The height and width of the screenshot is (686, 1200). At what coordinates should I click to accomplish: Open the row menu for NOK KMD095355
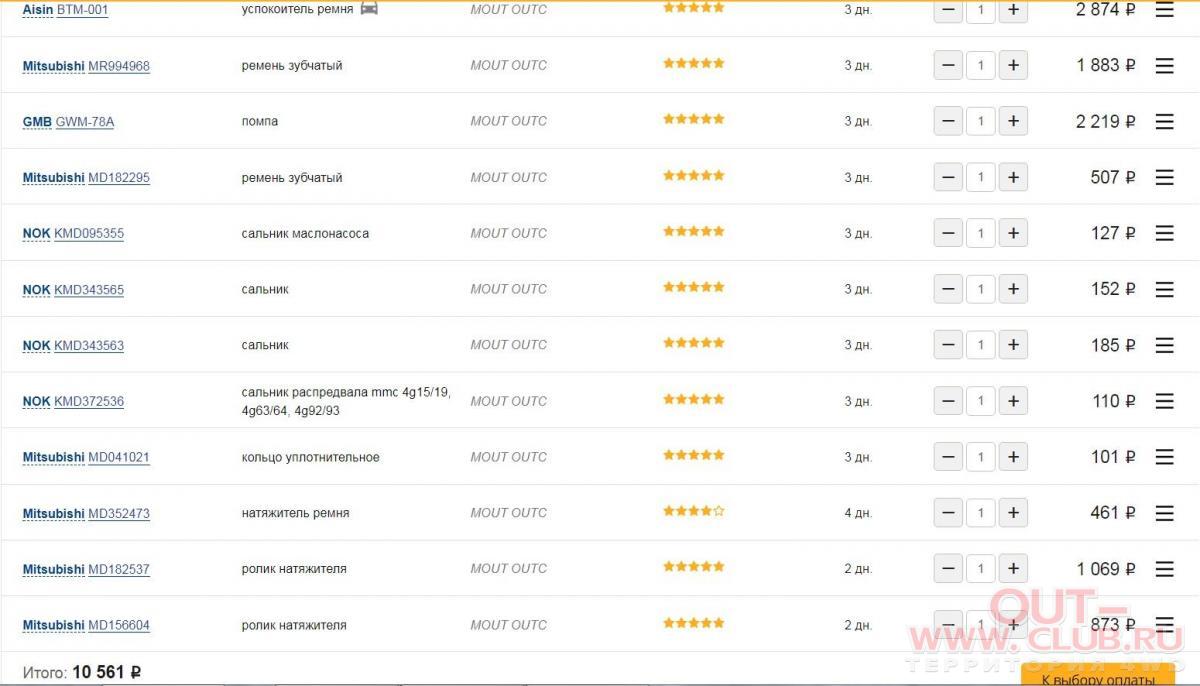click(1164, 233)
